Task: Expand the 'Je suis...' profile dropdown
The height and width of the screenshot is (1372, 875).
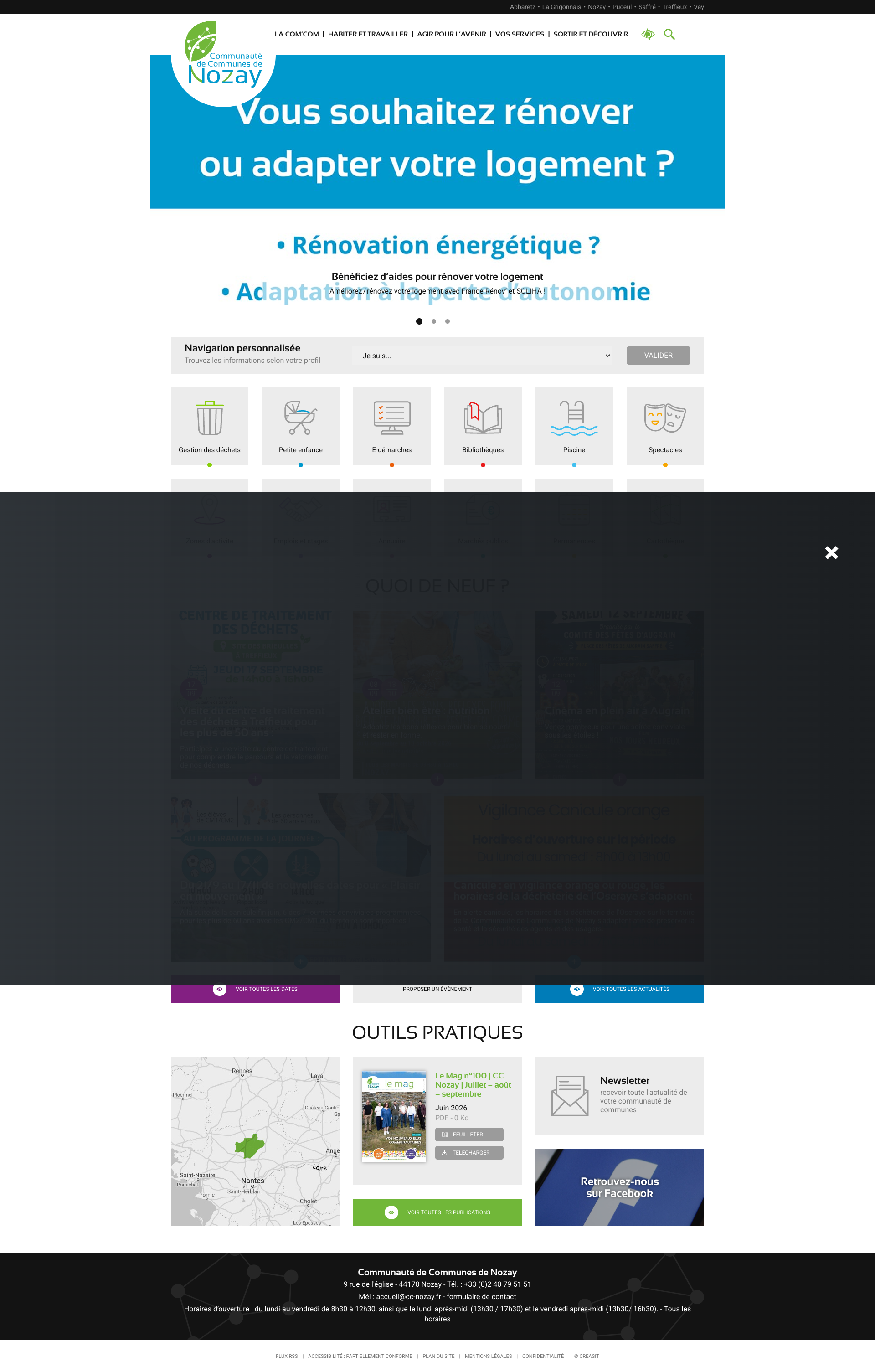Action: (x=483, y=356)
